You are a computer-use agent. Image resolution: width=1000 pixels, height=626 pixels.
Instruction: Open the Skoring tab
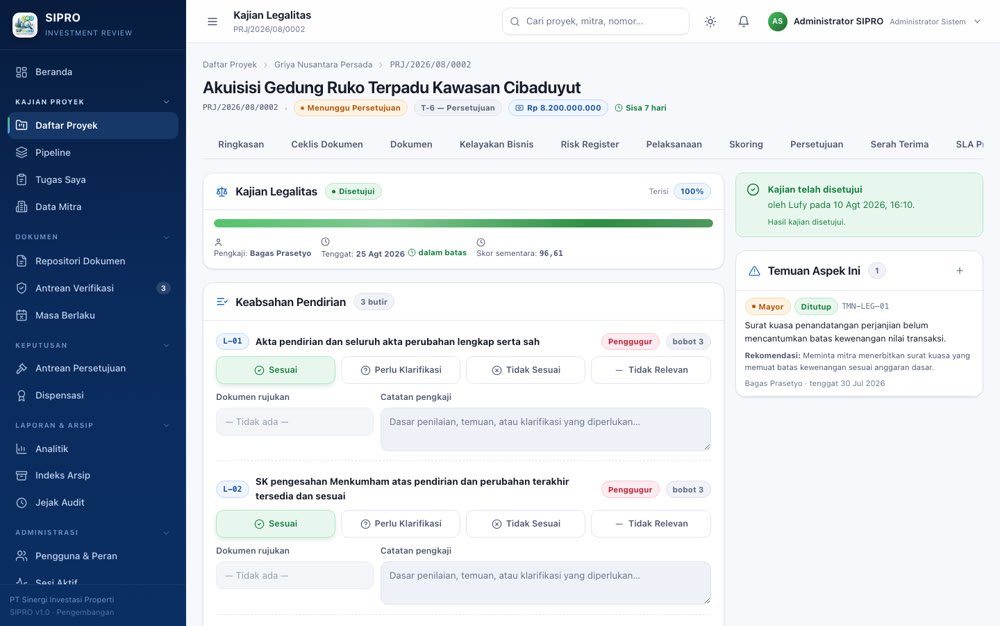coord(746,145)
